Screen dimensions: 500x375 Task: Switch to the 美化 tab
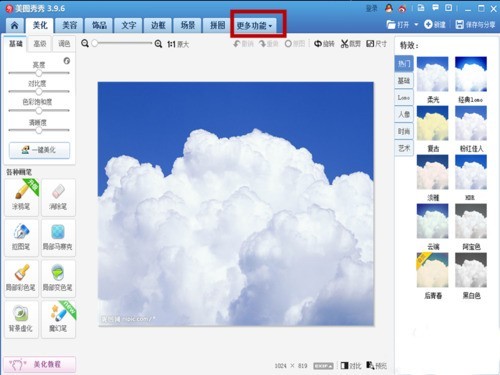(40, 25)
